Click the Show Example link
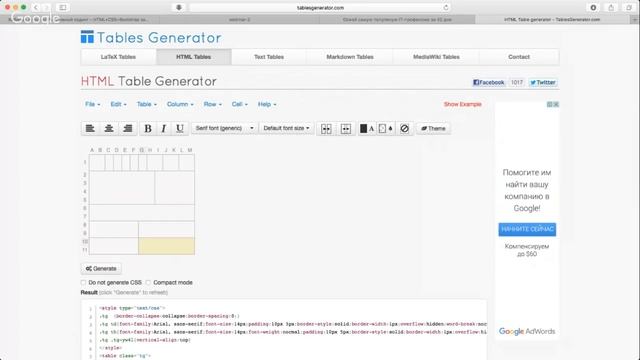 point(462,104)
